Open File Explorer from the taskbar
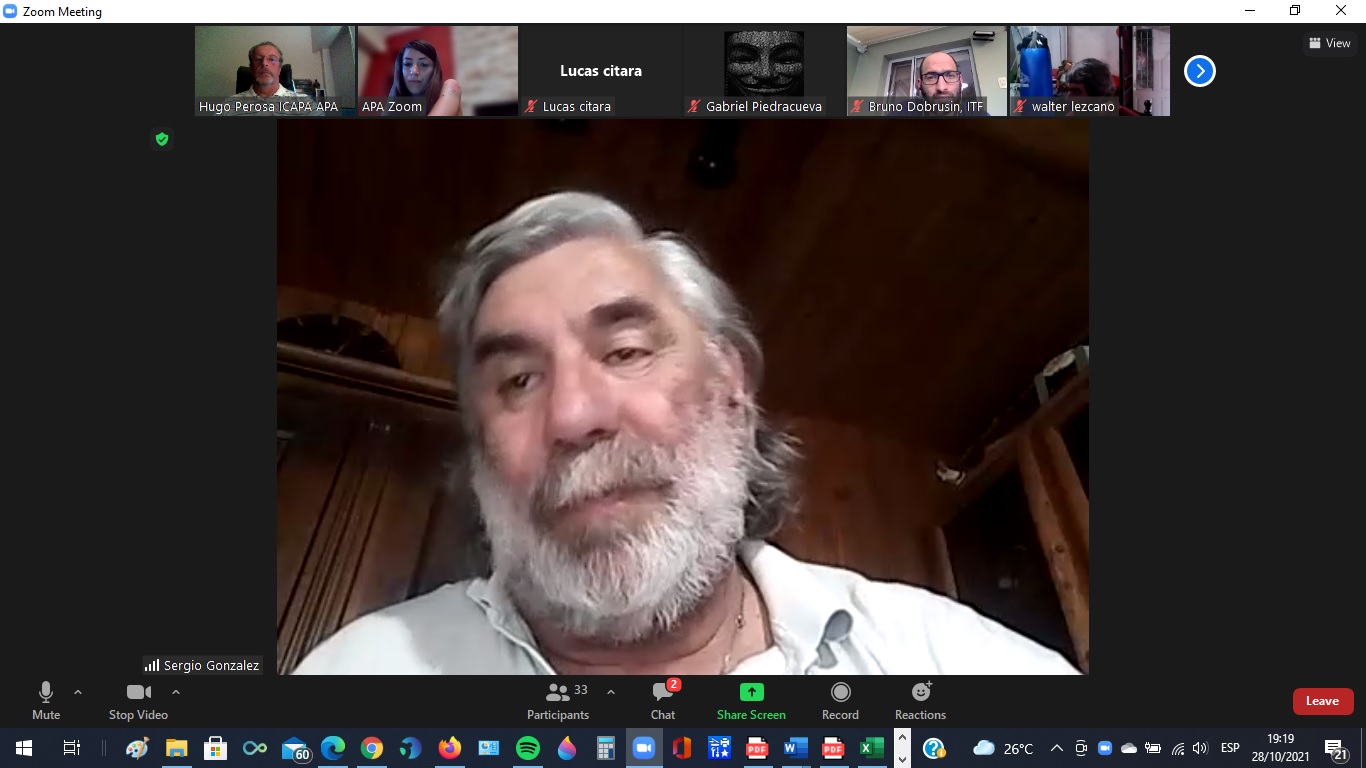The image size is (1366, 768). coord(176,747)
